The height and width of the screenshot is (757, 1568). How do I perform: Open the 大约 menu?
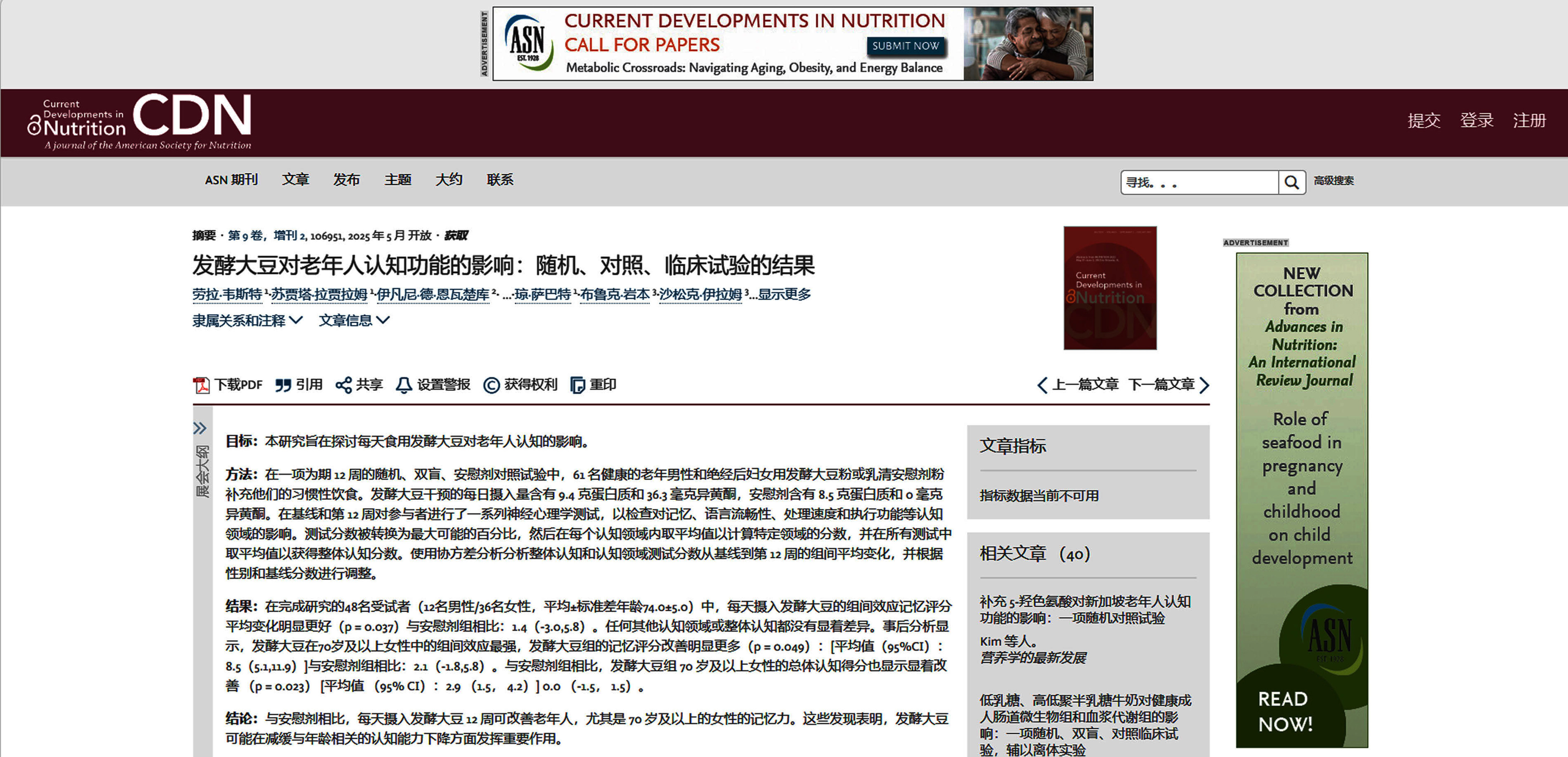pyautogui.click(x=449, y=180)
